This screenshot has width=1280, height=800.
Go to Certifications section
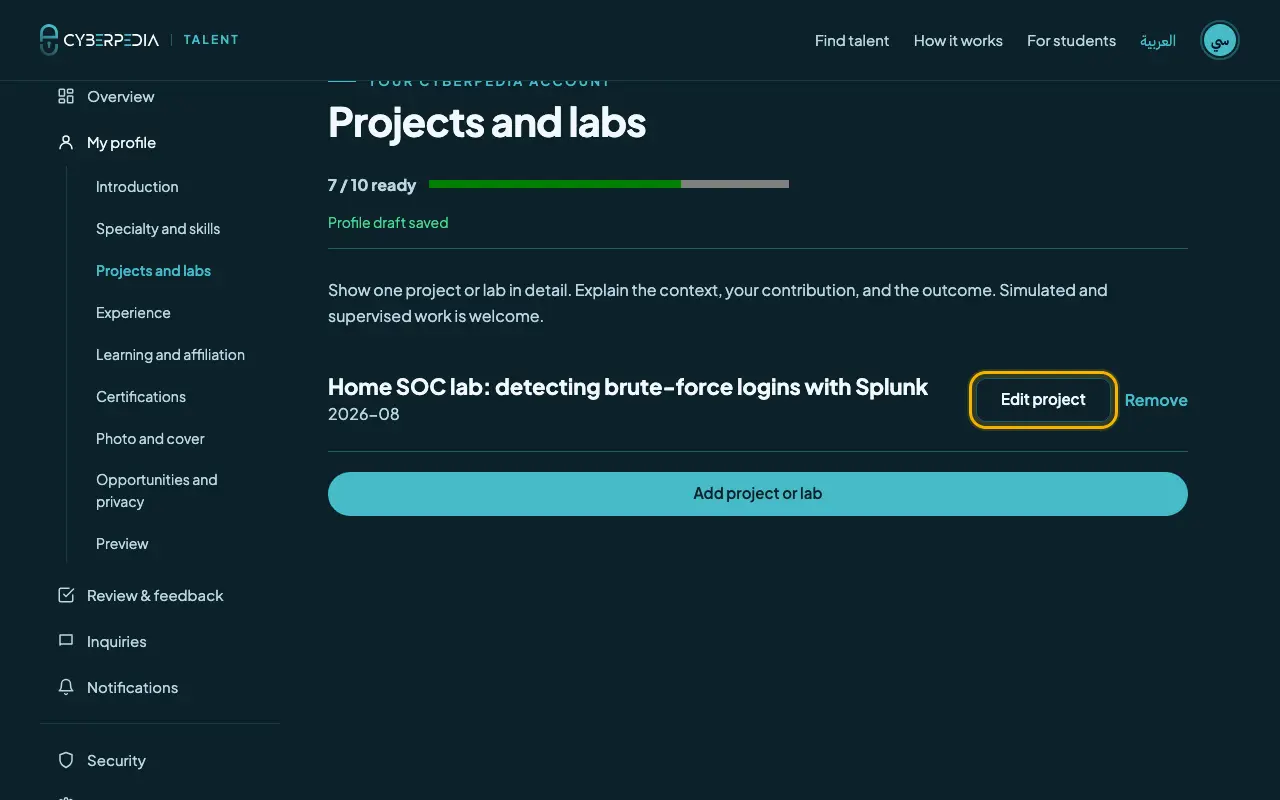coord(141,397)
